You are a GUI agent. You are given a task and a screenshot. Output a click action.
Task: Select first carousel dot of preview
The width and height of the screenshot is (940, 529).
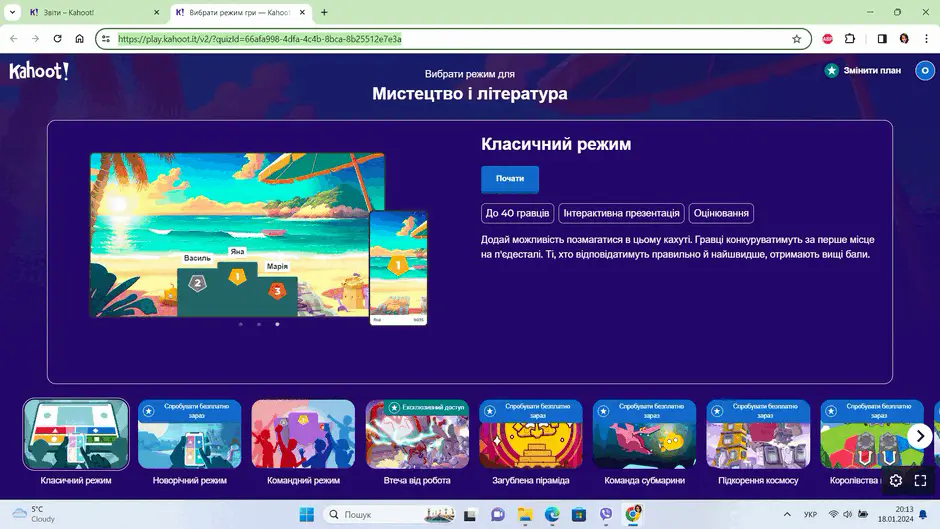pos(241,324)
